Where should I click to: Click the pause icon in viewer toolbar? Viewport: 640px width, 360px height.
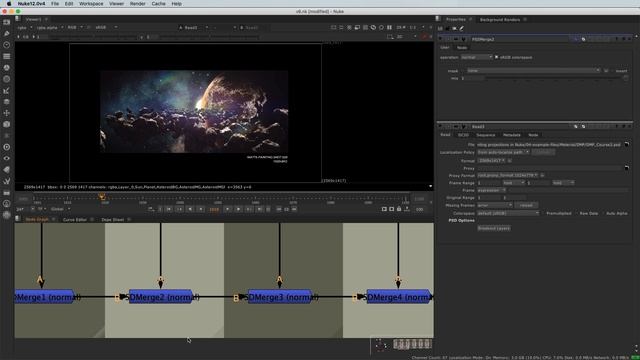(389, 27)
